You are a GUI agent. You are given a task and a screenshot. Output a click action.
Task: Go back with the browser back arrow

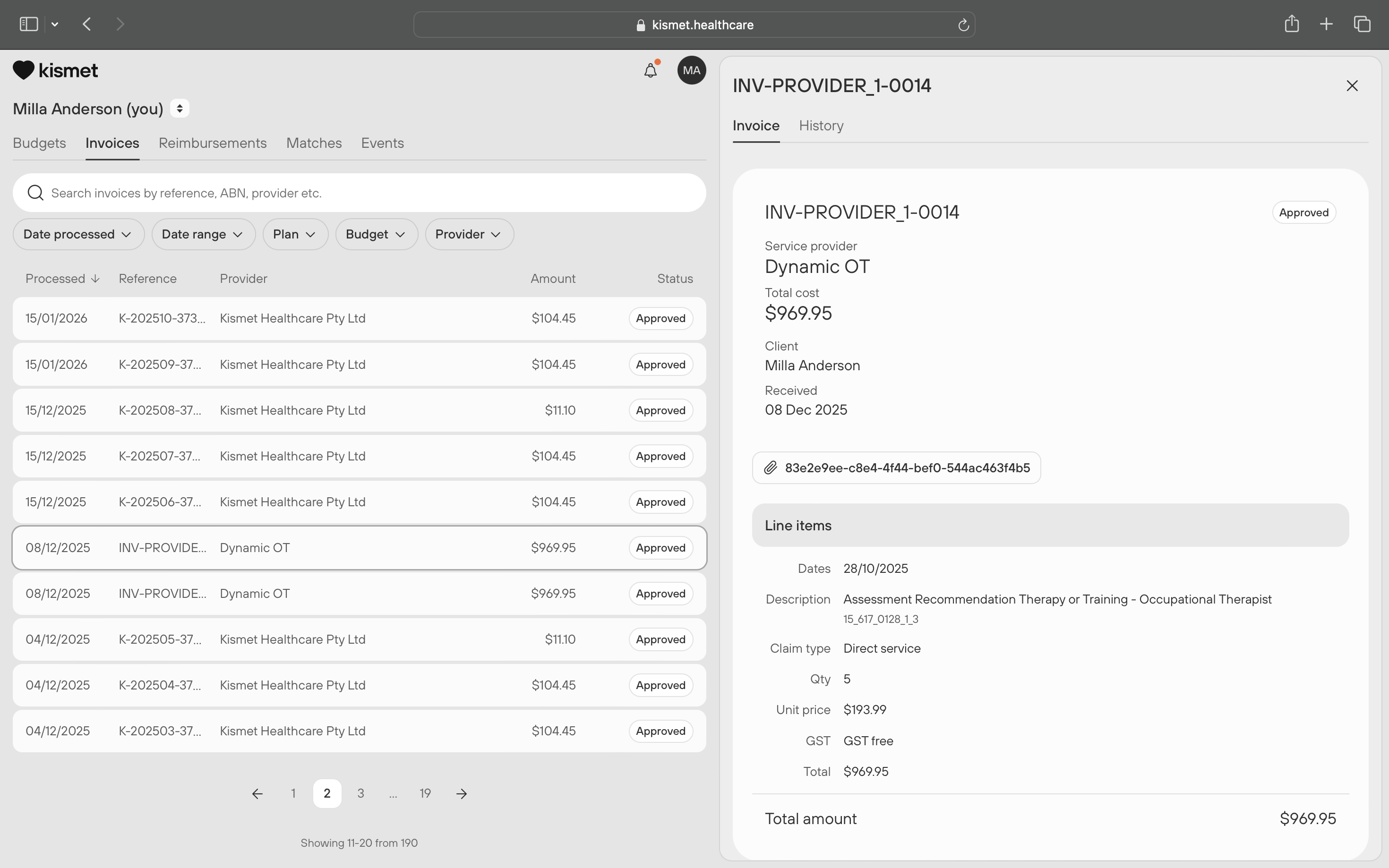(87, 24)
